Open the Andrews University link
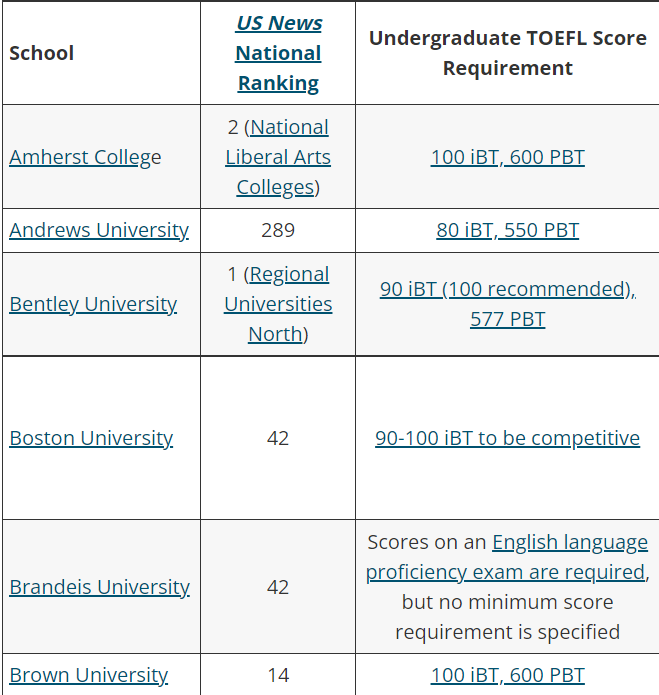 point(99,230)
